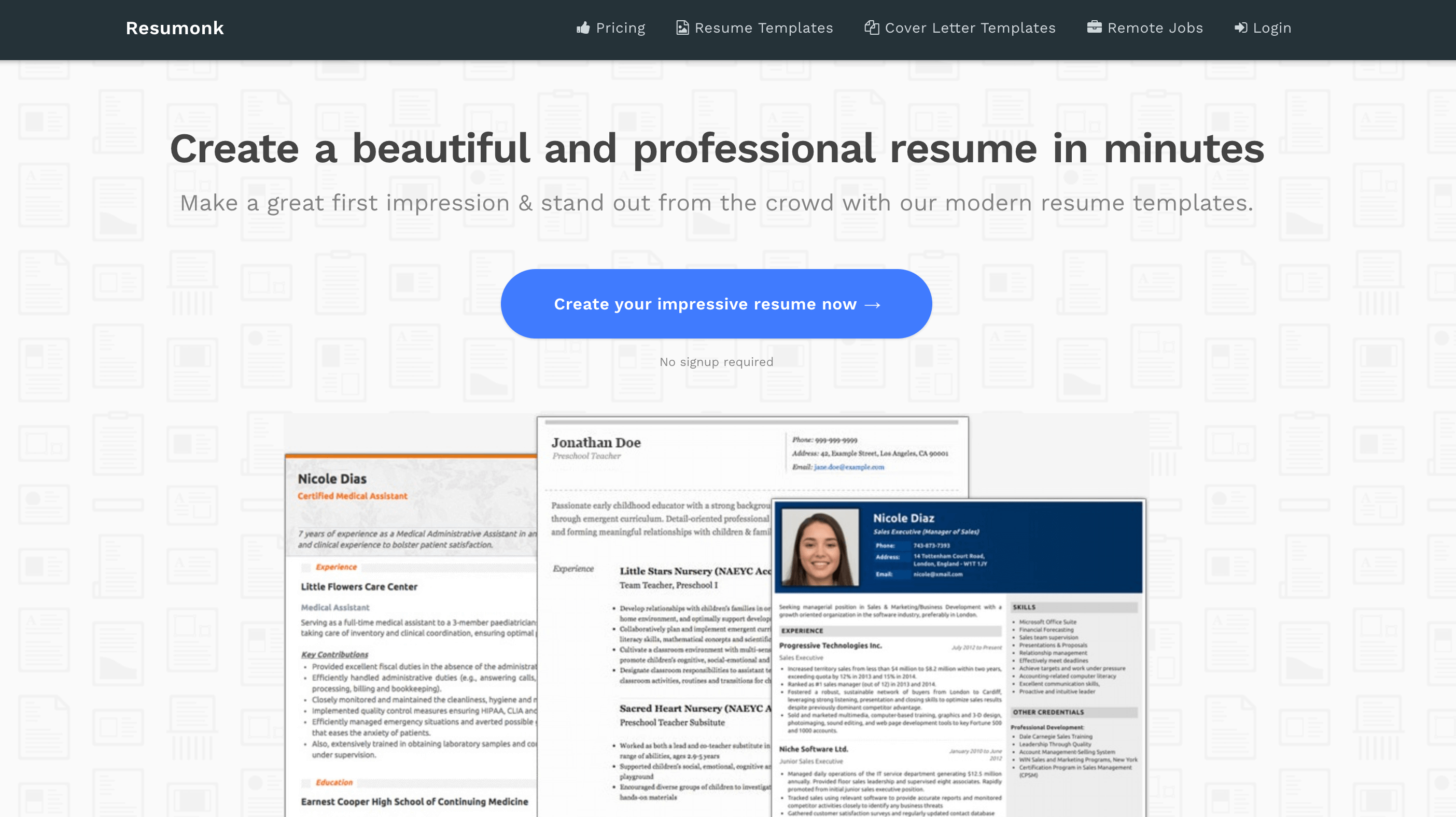
Task: Go to the Resumonk home logo
Action: 175,28
